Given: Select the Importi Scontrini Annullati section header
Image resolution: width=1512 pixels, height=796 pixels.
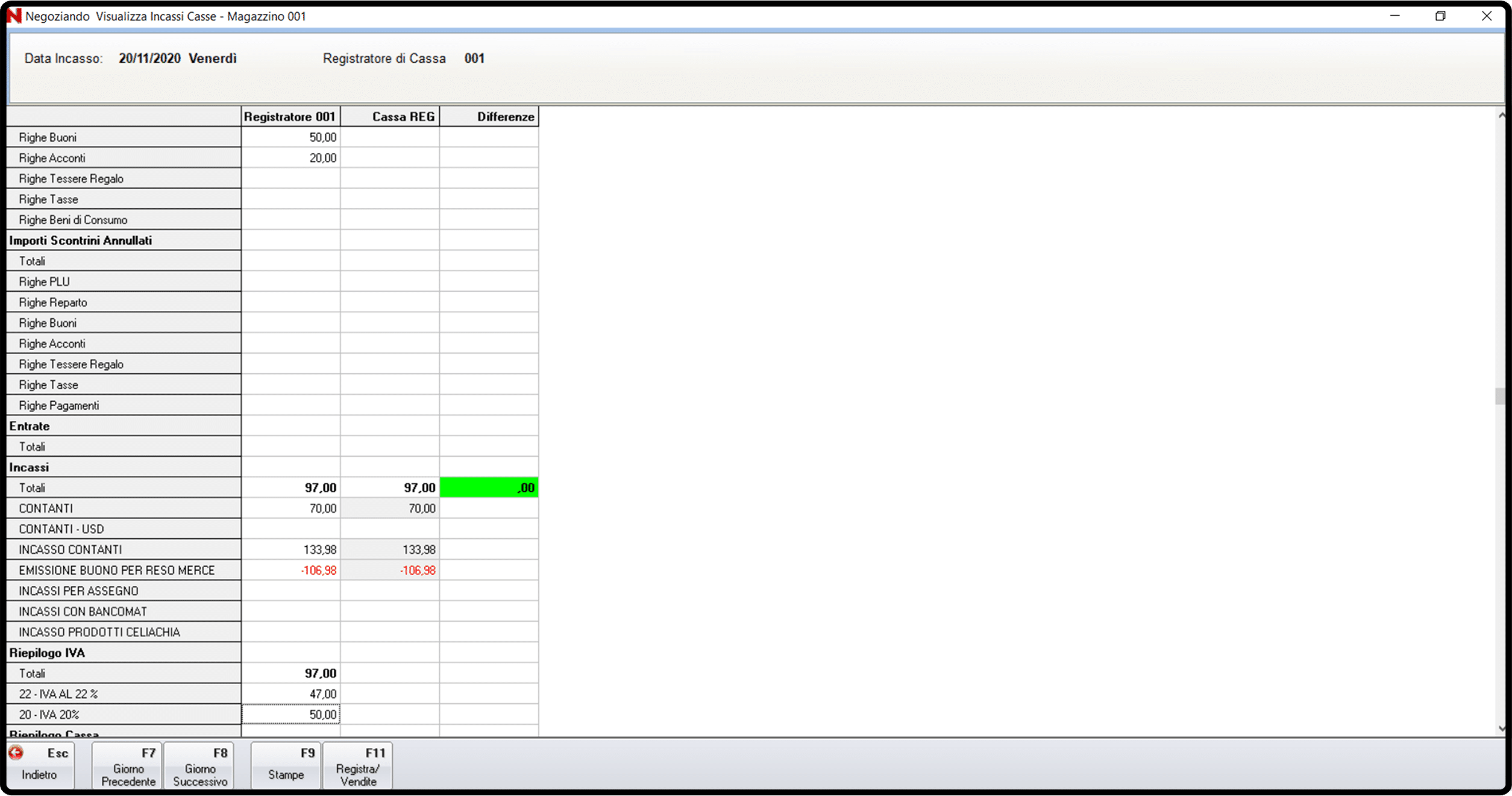Looking at the screenshot, I should click(124, 240).
